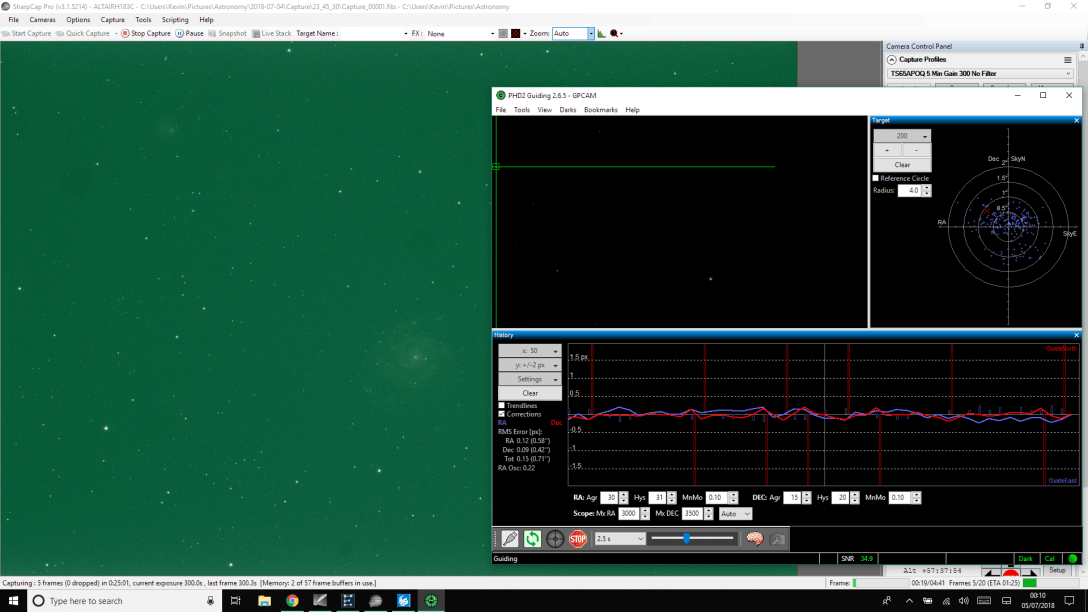Pause the SharpCap capture
Viewport: 1088px width, 612px height.
(188, 33)
